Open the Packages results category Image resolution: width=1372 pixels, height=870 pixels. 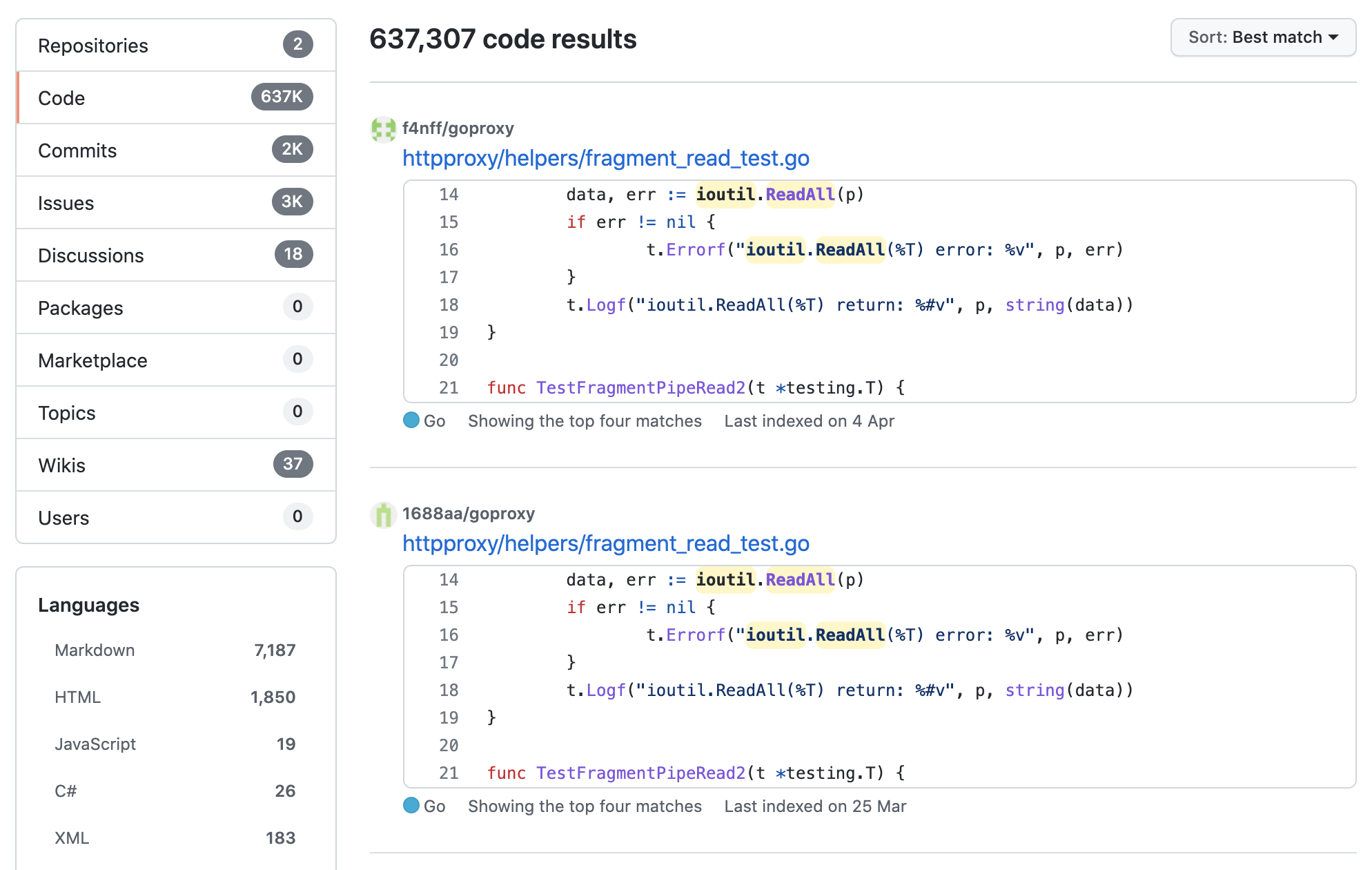(x=175, y=308)
